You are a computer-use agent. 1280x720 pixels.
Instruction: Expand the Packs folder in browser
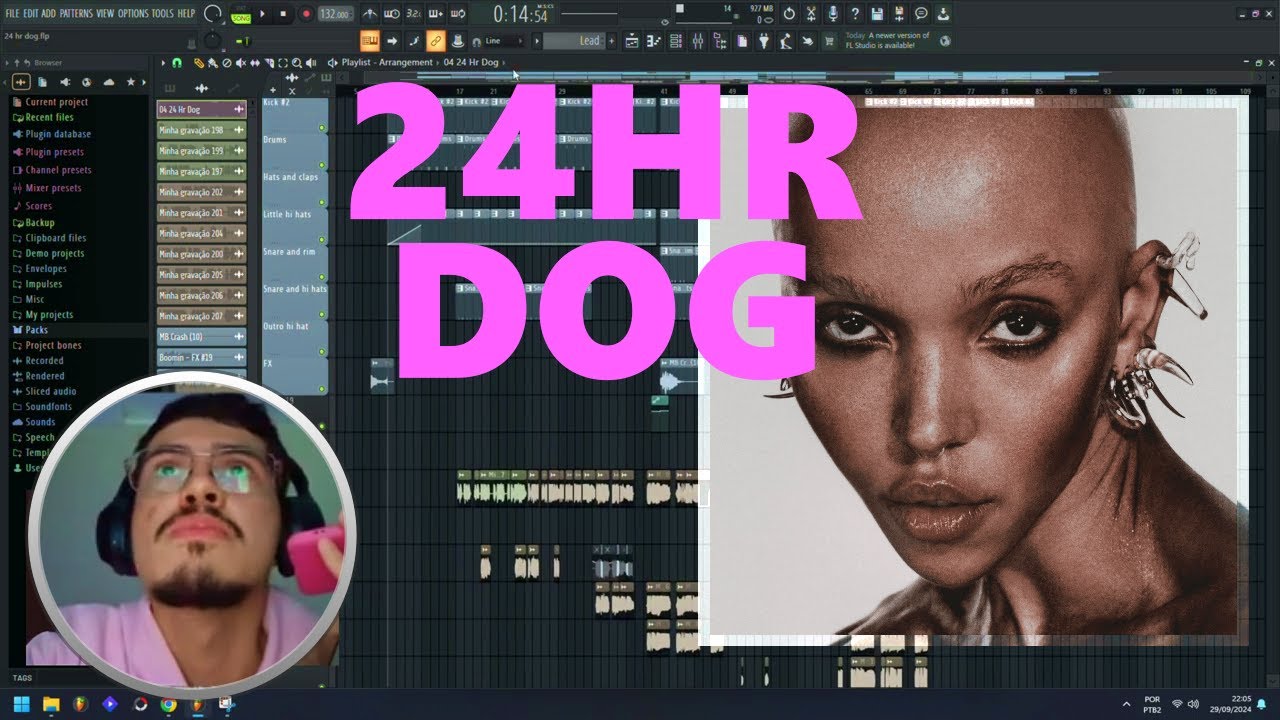36,330
